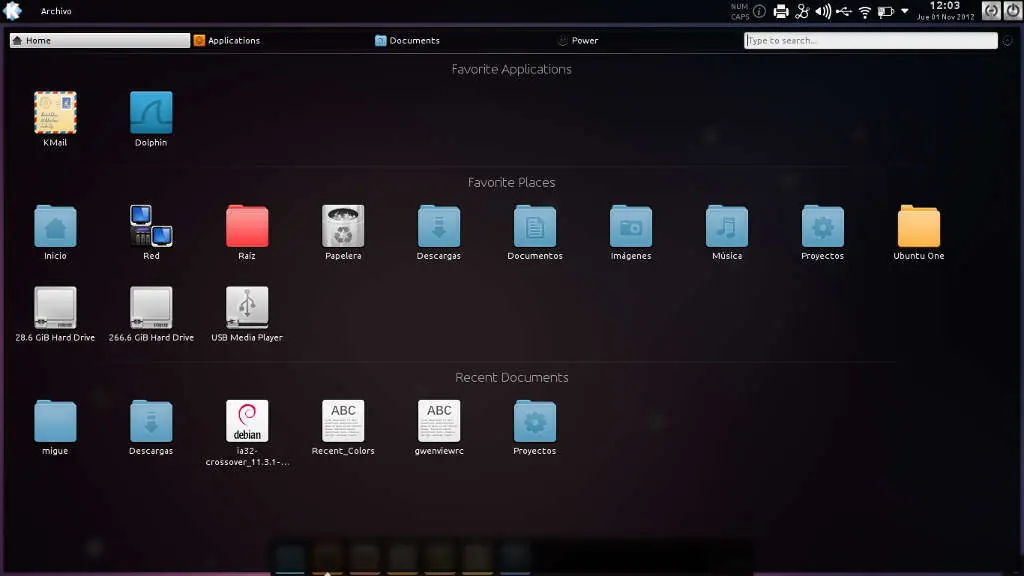Image resolution: width=1024 pixels, height=576 pixels.
Task: Open Proyectos in Favorite Places
Action: tap(822, 232)
